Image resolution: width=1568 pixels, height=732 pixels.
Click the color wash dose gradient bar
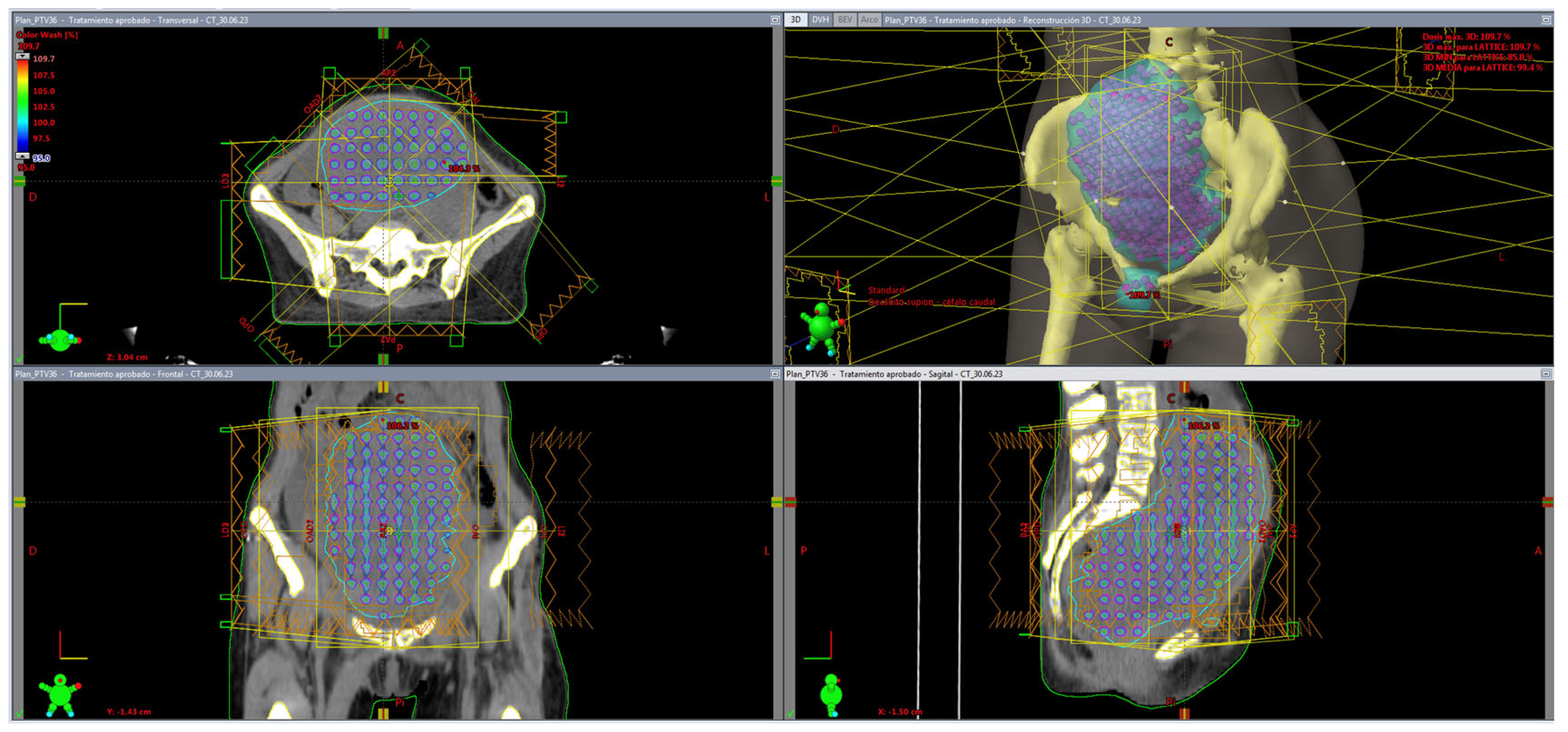click(x=23, y=107)
